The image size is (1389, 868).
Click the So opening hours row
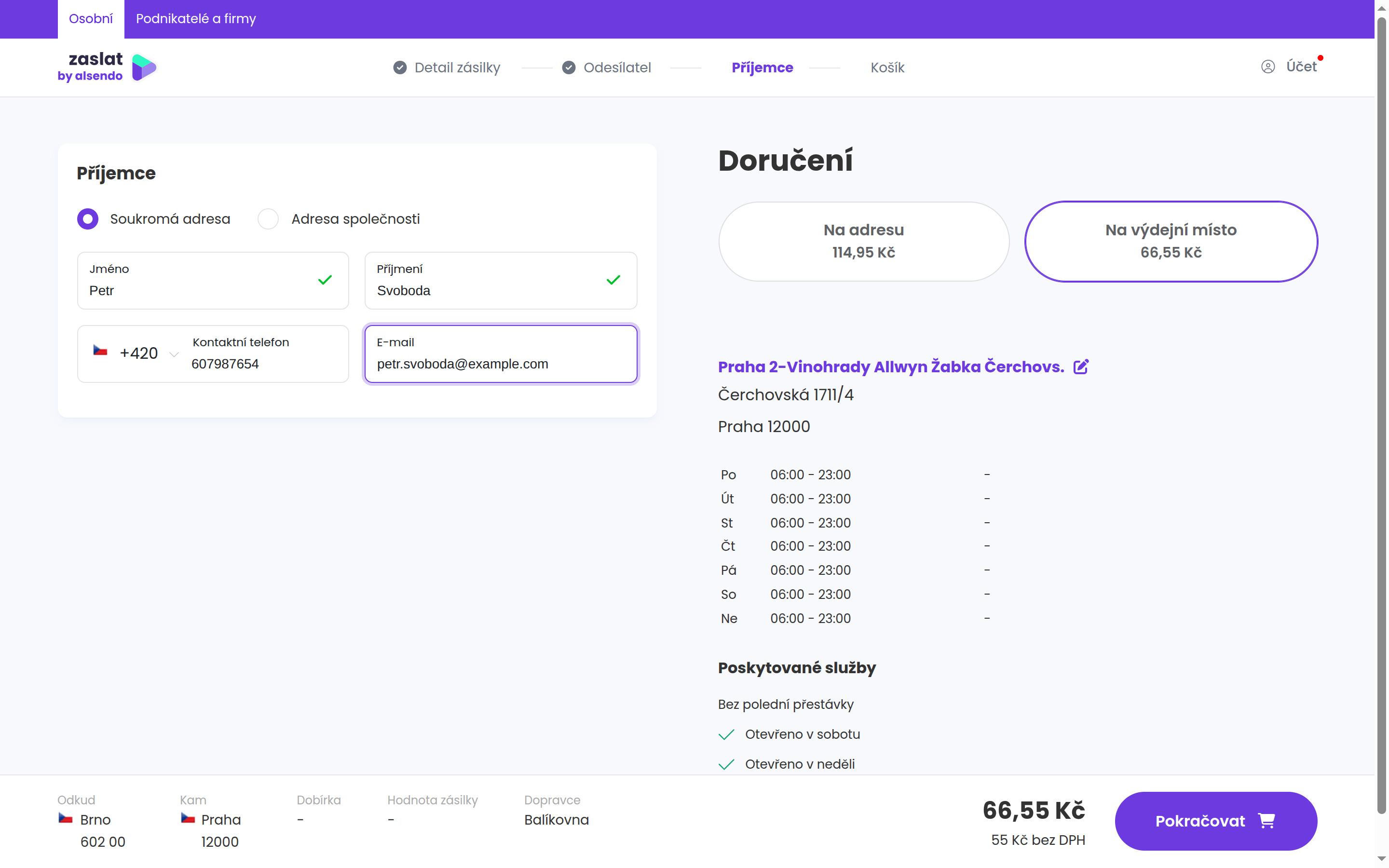[x=855, y=594]
